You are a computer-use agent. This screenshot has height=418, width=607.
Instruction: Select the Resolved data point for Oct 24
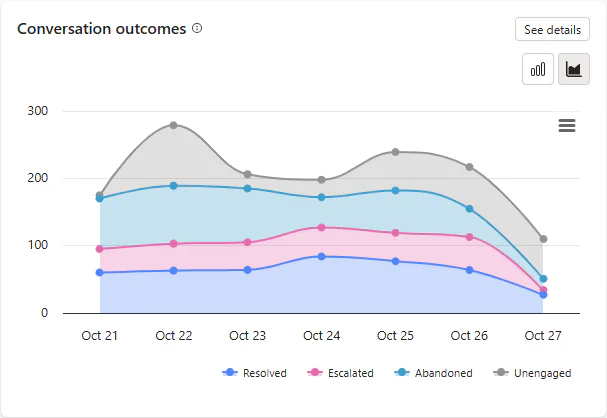[x=321, y=257]
